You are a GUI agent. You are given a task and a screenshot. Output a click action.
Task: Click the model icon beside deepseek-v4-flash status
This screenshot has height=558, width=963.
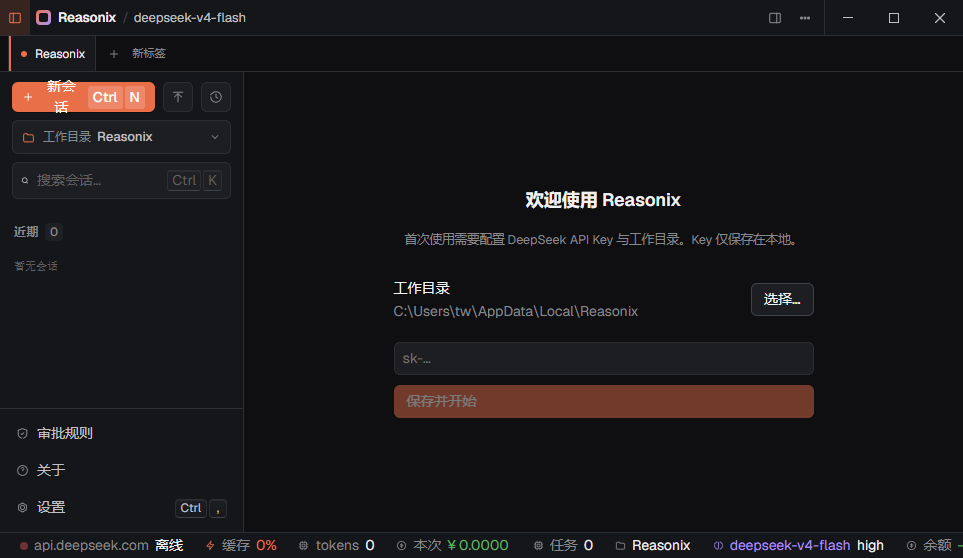718,545
